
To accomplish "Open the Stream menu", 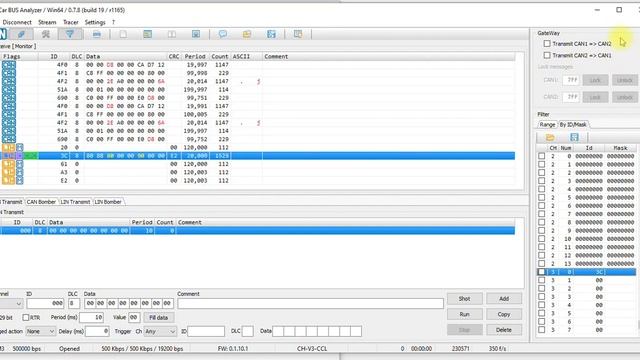I will (47, 22).
